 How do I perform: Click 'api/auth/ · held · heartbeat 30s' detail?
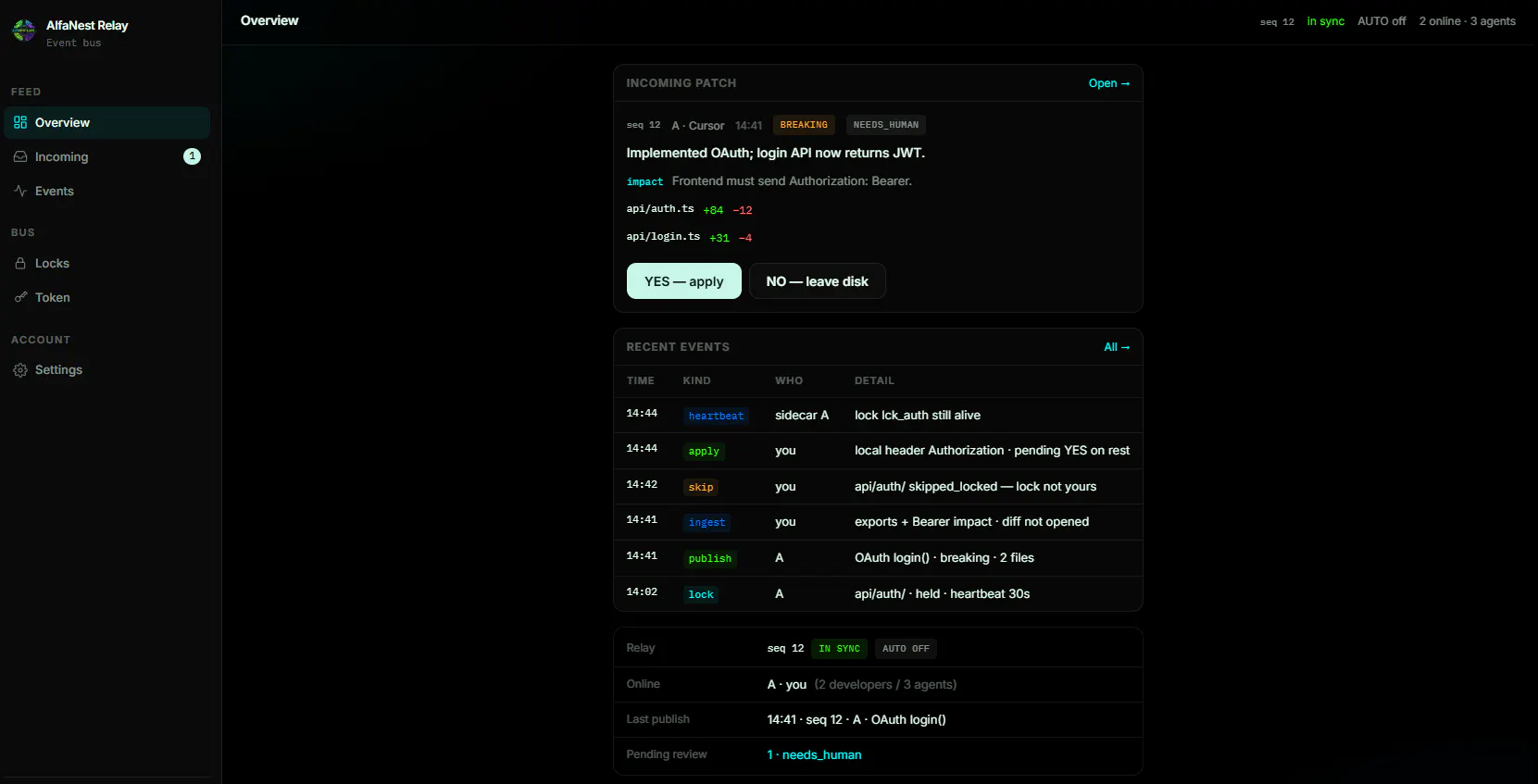[942, 594]
